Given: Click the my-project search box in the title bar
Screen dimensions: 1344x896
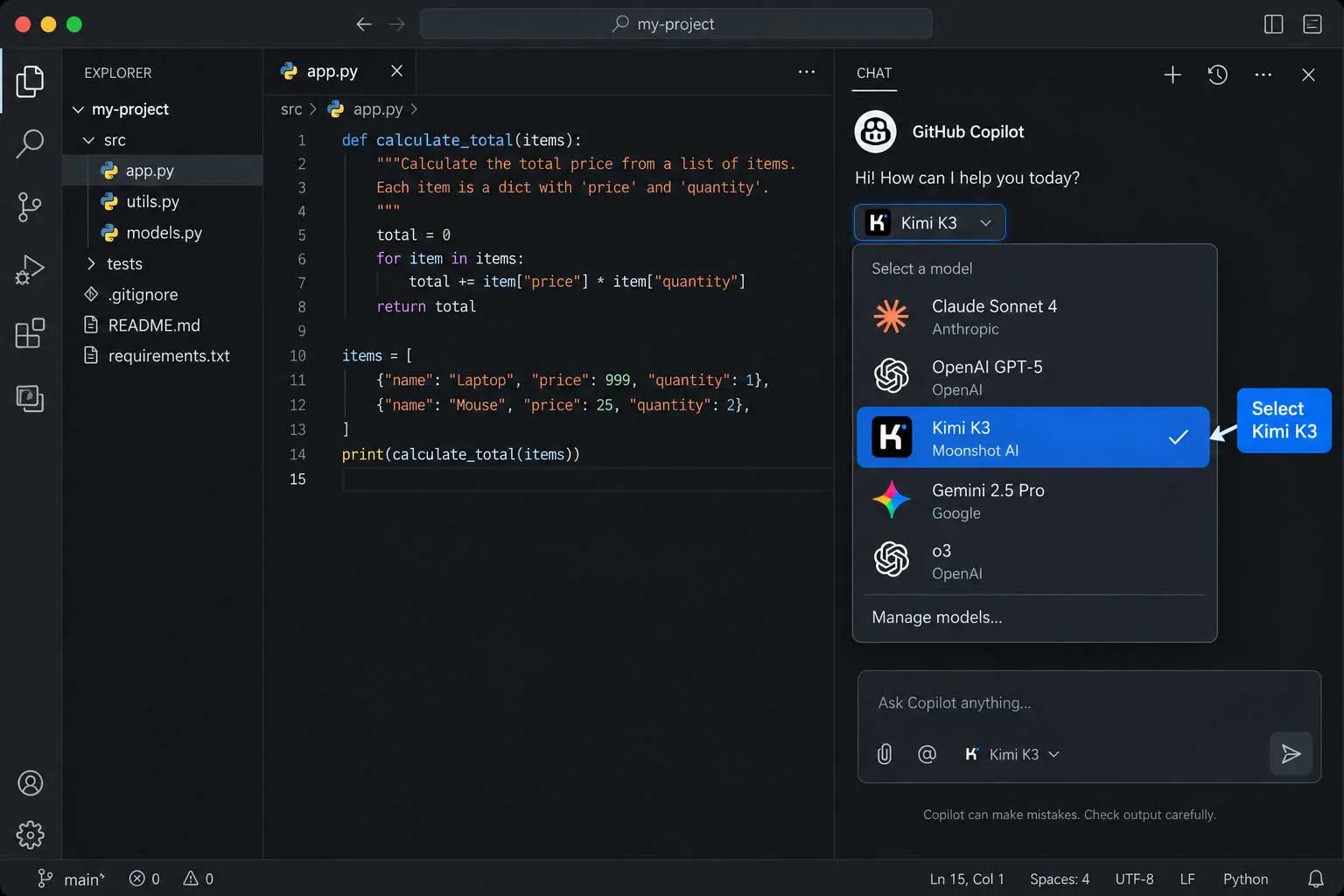Looking at the screenshot, I should point(675,24).
